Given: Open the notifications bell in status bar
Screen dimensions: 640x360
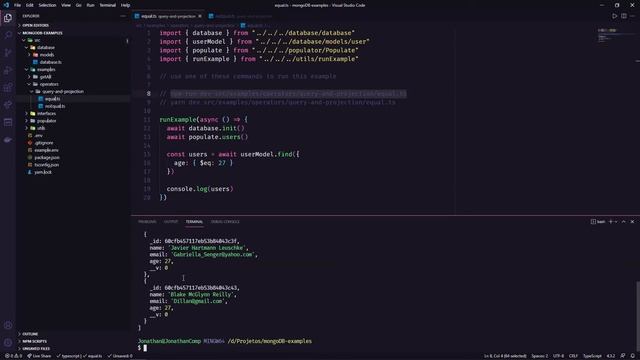Looking at the screenshot, I should coord(633,356).
